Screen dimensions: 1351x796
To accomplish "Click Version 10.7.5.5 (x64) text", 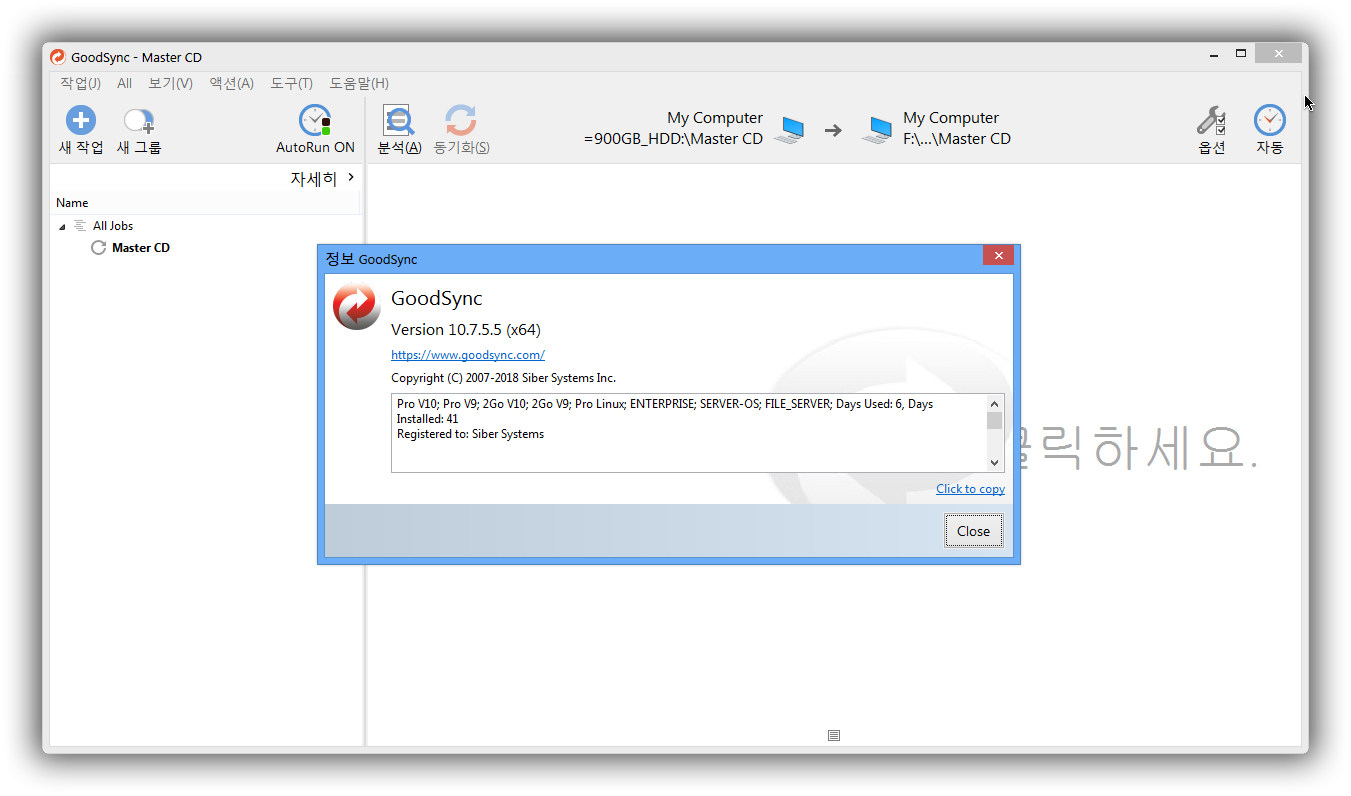I will (x=466, y=330).
